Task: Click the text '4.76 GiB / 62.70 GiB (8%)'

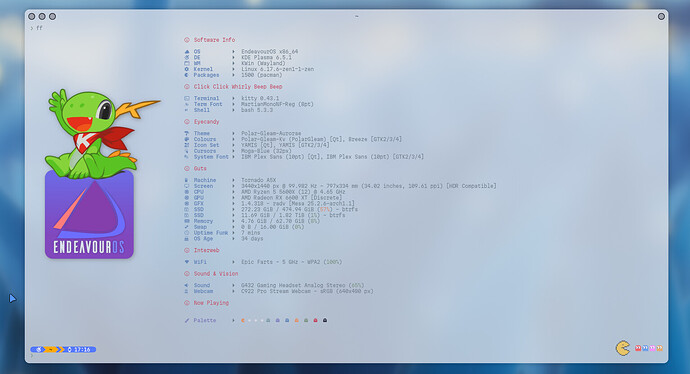Action: click(280, 221)
